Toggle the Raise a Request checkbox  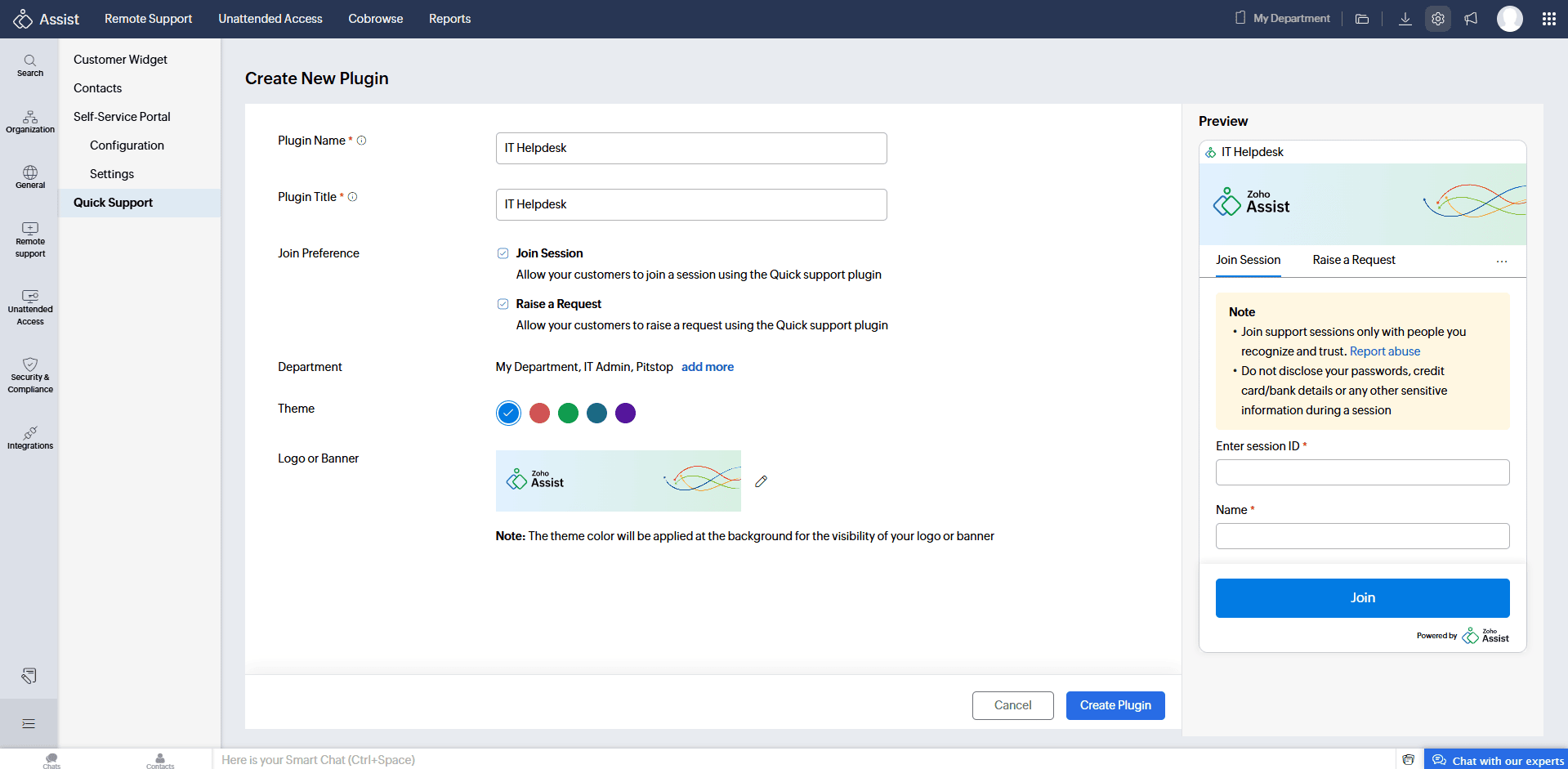(x=503, y=304)
